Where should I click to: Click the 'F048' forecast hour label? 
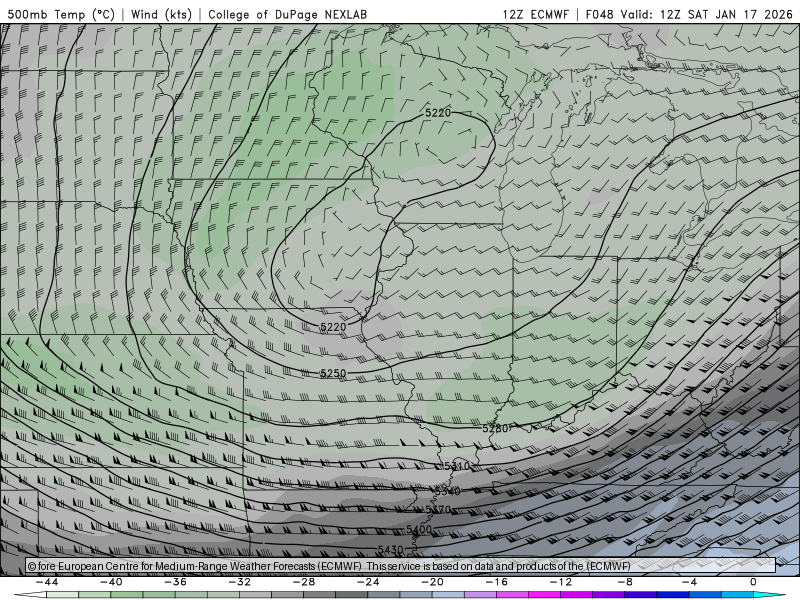[599, 14]
